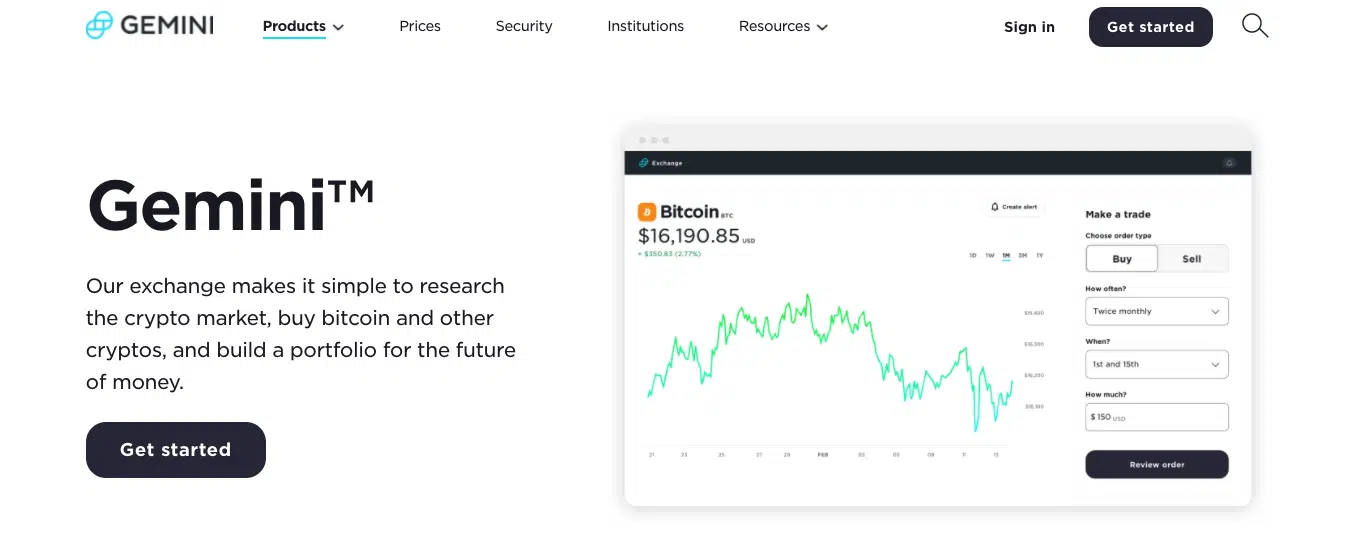
Task: Click the $150 amount input field
Action: (x=1157, y=417)
